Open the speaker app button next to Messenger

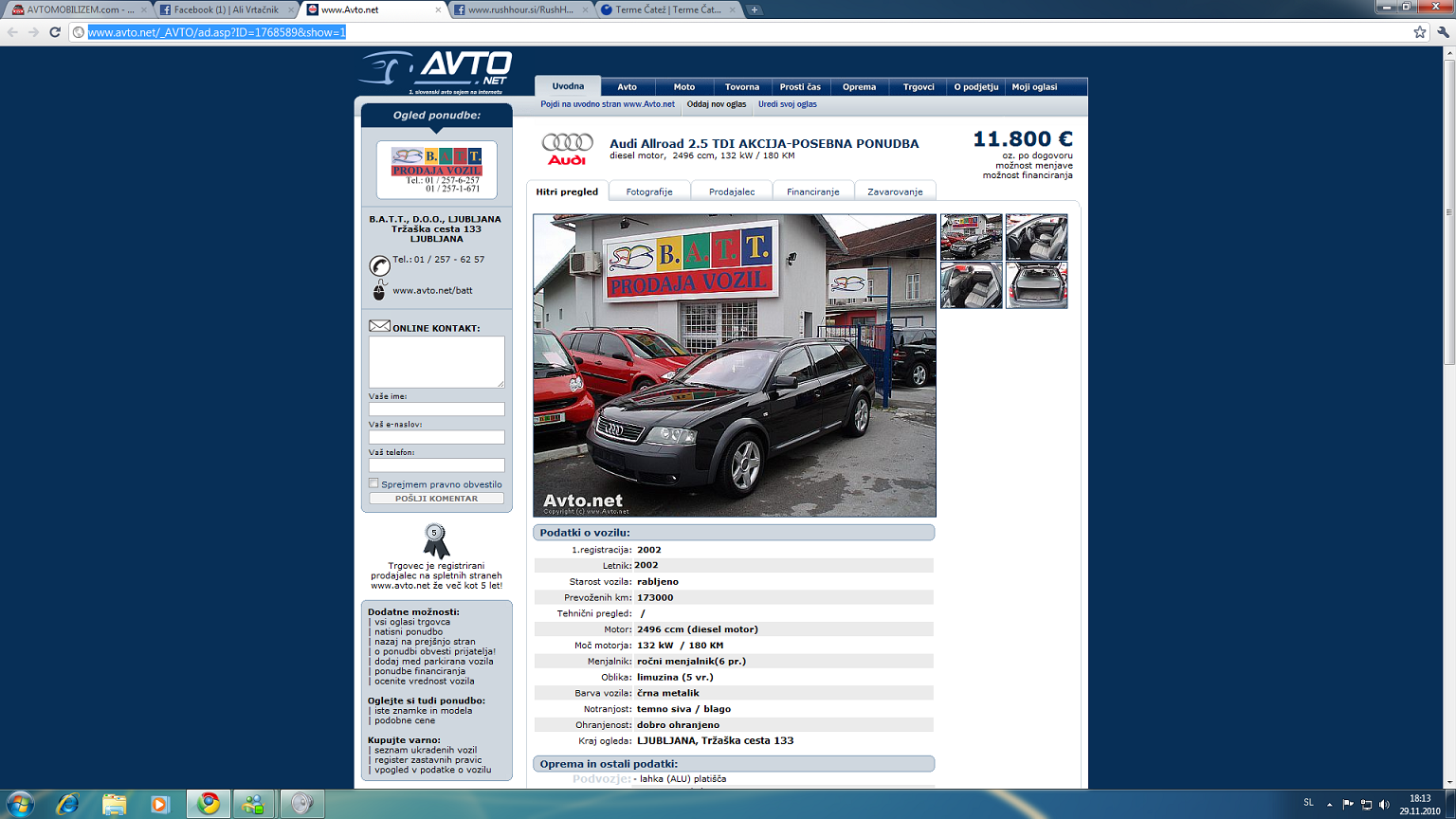301,804
